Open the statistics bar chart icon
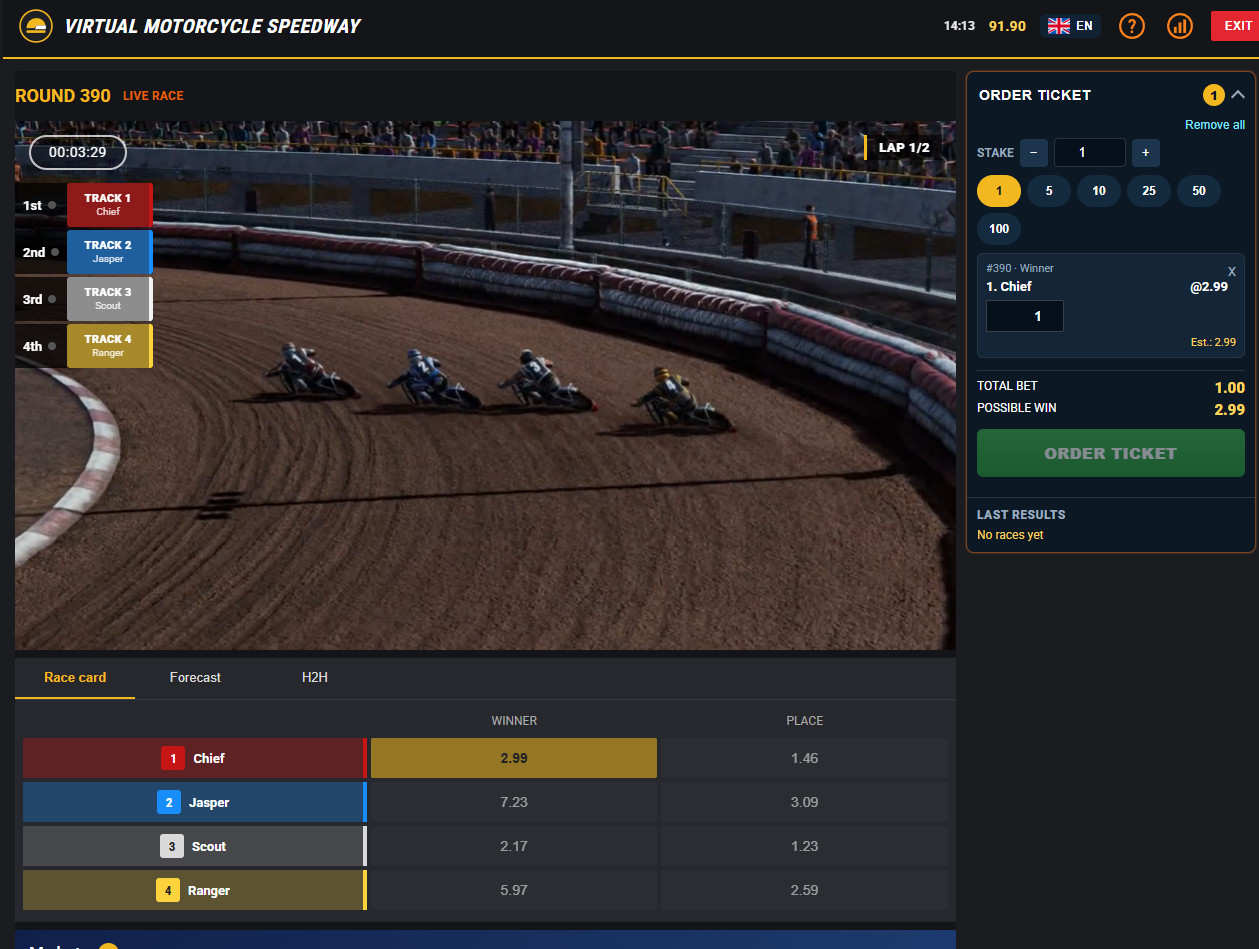1259x949 pixels. [1180, 26]
